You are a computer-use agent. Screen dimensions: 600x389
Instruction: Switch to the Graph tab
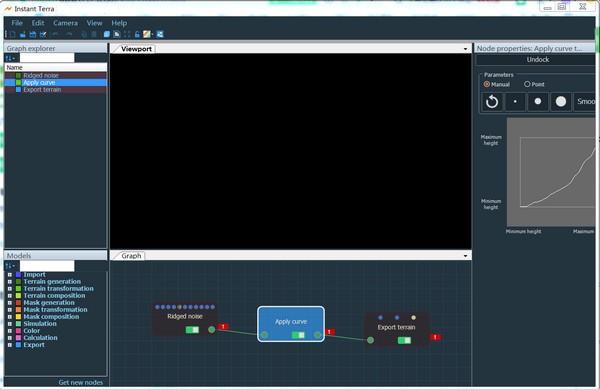[x=131, y=256]
